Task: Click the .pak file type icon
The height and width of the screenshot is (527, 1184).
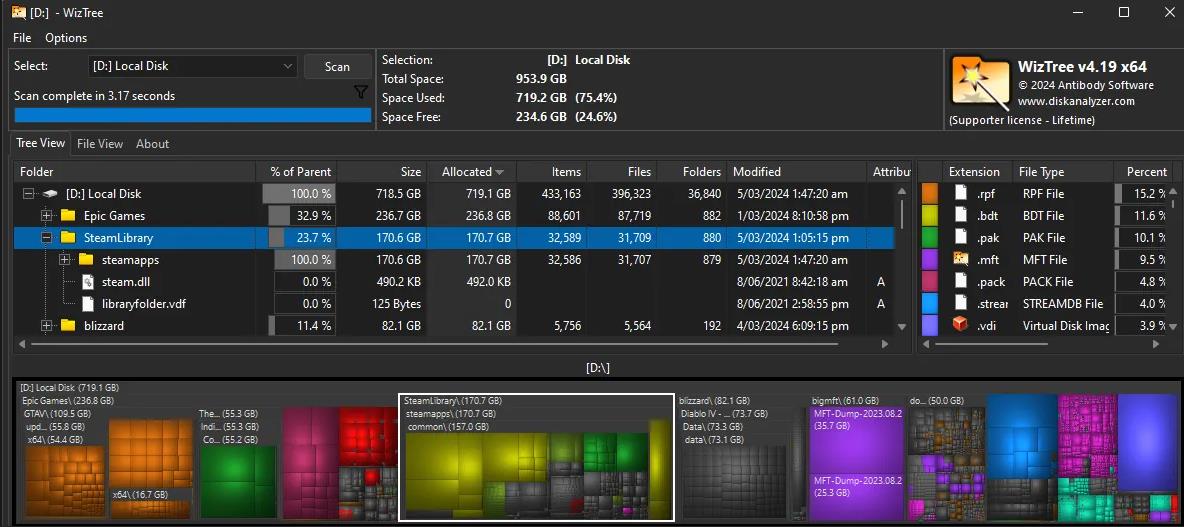Action: [x=960, y=237]
